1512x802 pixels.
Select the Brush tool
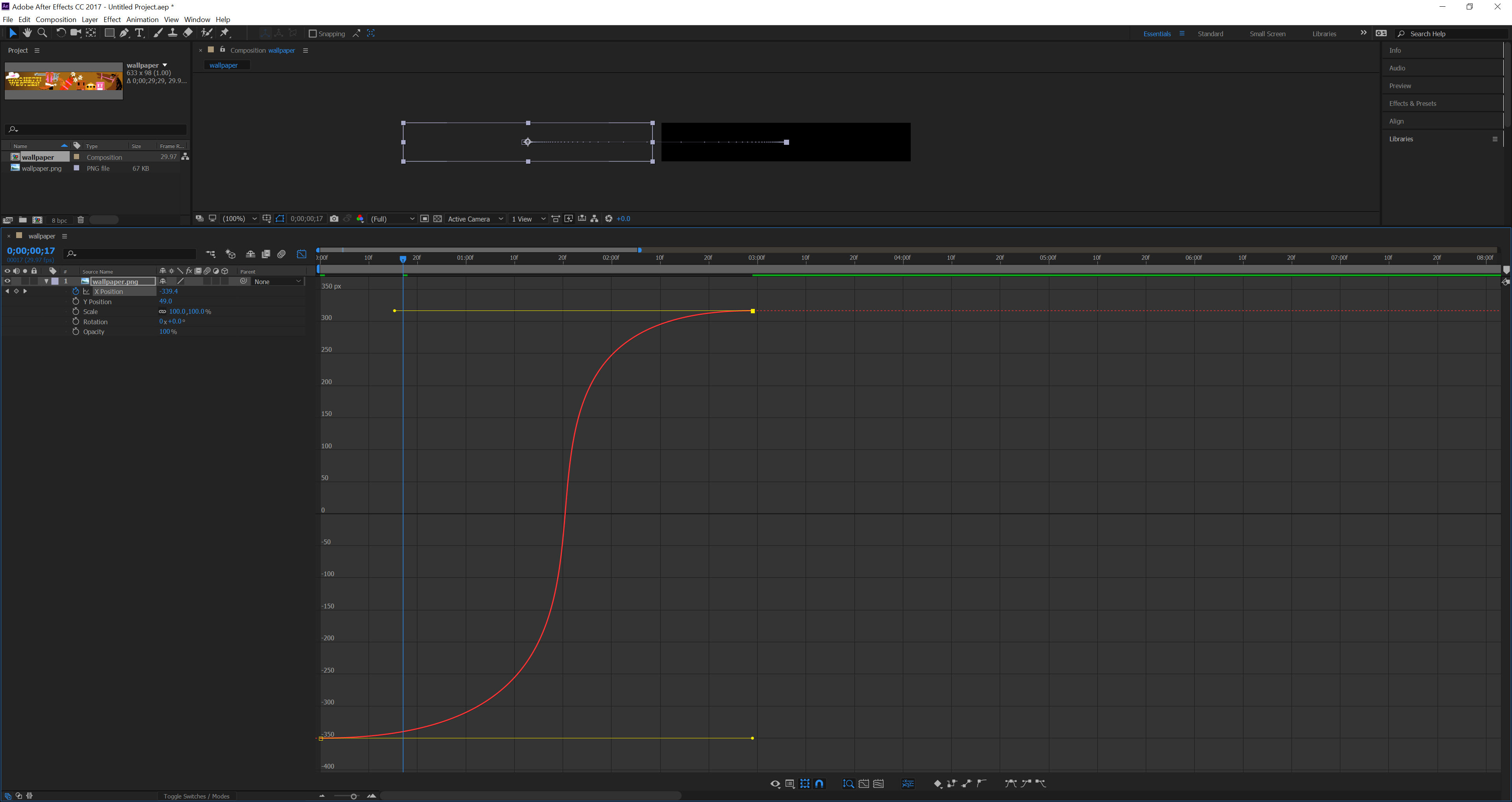tap(158, 33)
